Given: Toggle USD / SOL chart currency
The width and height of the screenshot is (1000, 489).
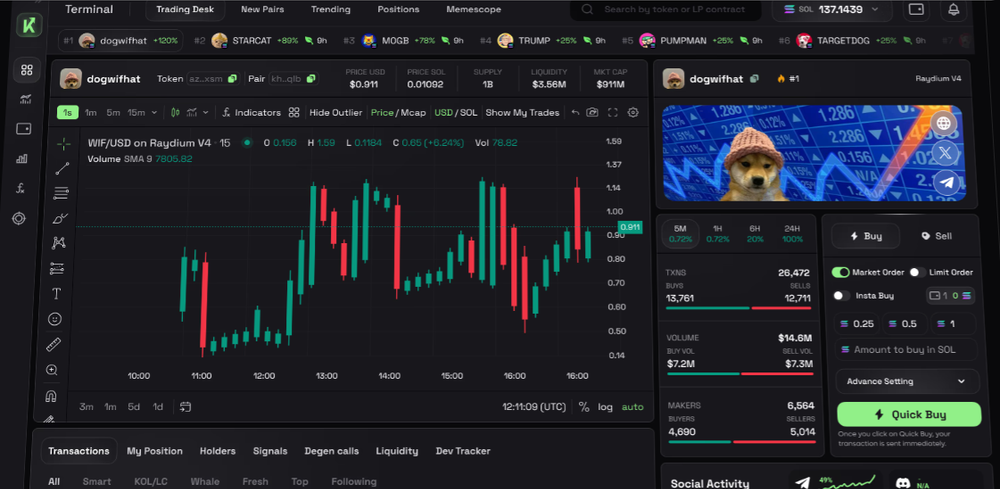Looking at the screenshot, I should coord(455,112).
